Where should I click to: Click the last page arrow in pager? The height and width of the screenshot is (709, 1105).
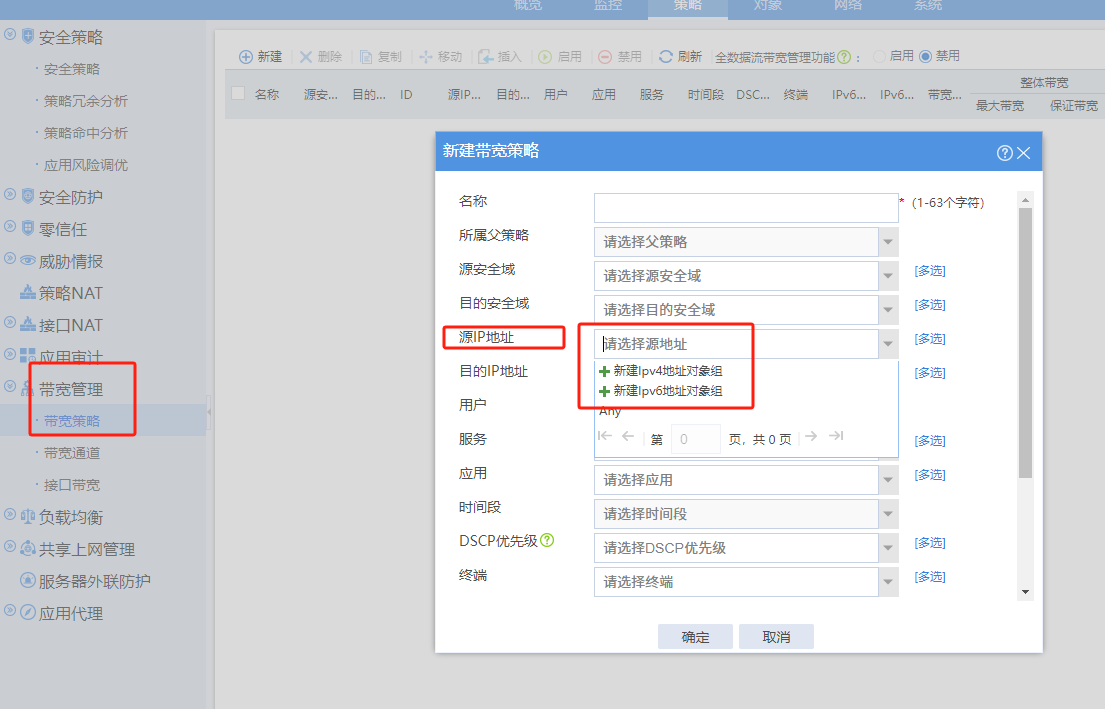pyautogui.click(x=836, y=436)
